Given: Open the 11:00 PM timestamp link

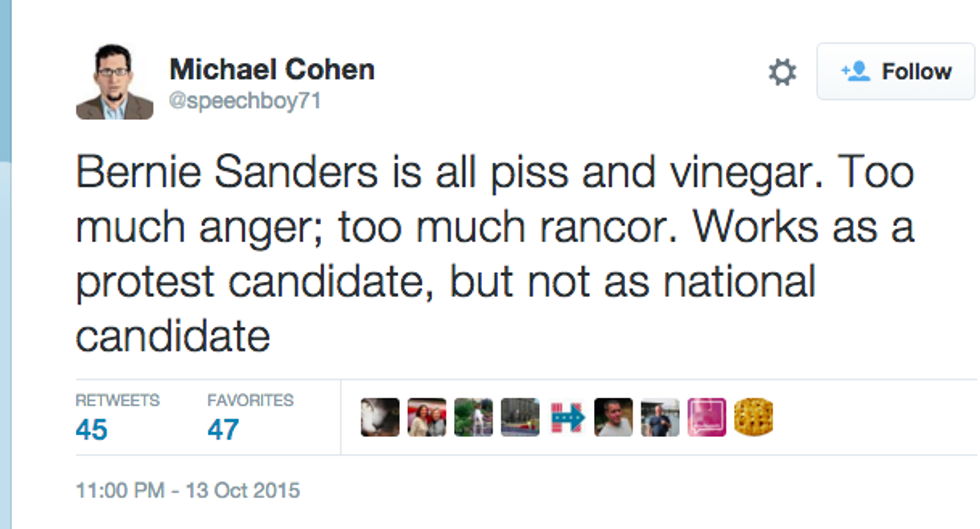Looking at the screenshot, I should [x=187, y=491].
